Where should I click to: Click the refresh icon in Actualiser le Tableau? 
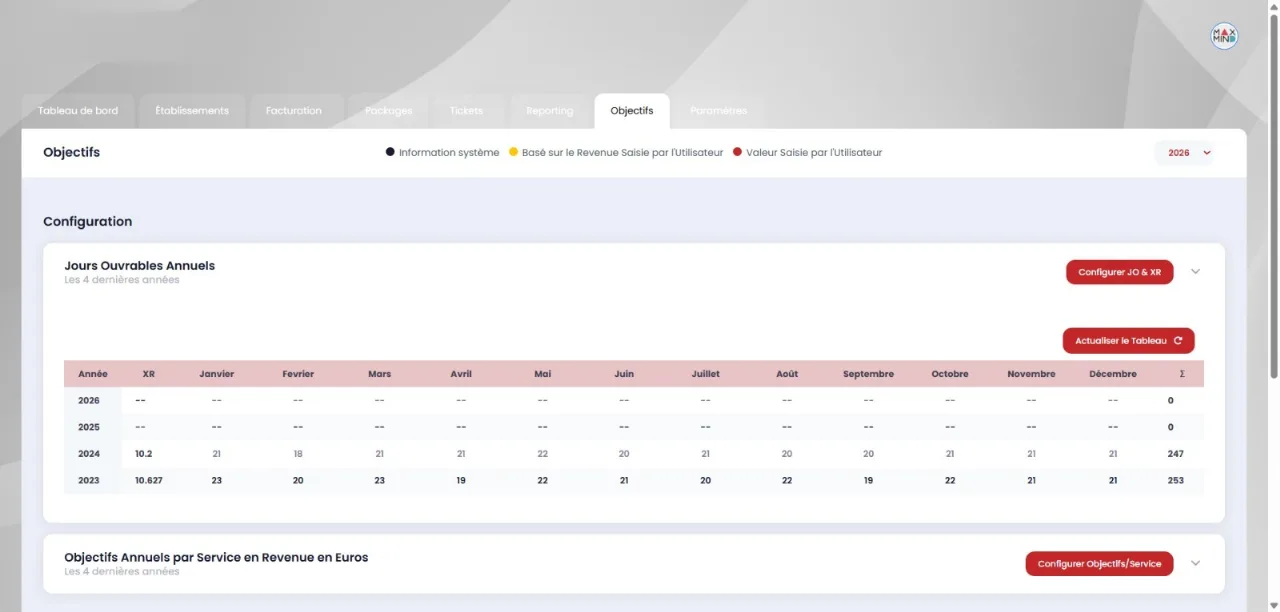click(1178, 341)
